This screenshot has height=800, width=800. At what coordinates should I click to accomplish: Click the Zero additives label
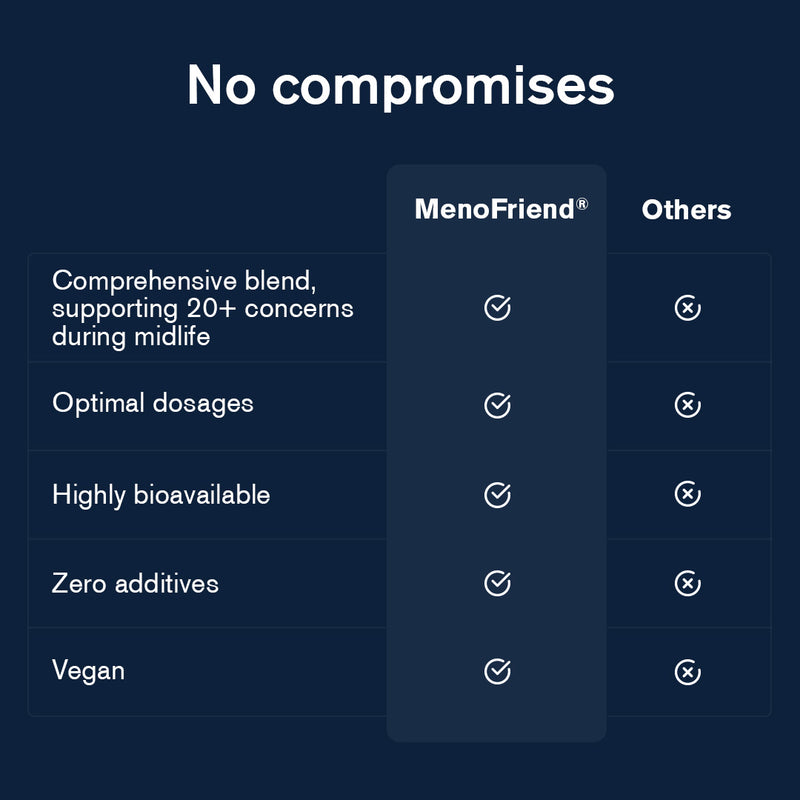point(135,583)
